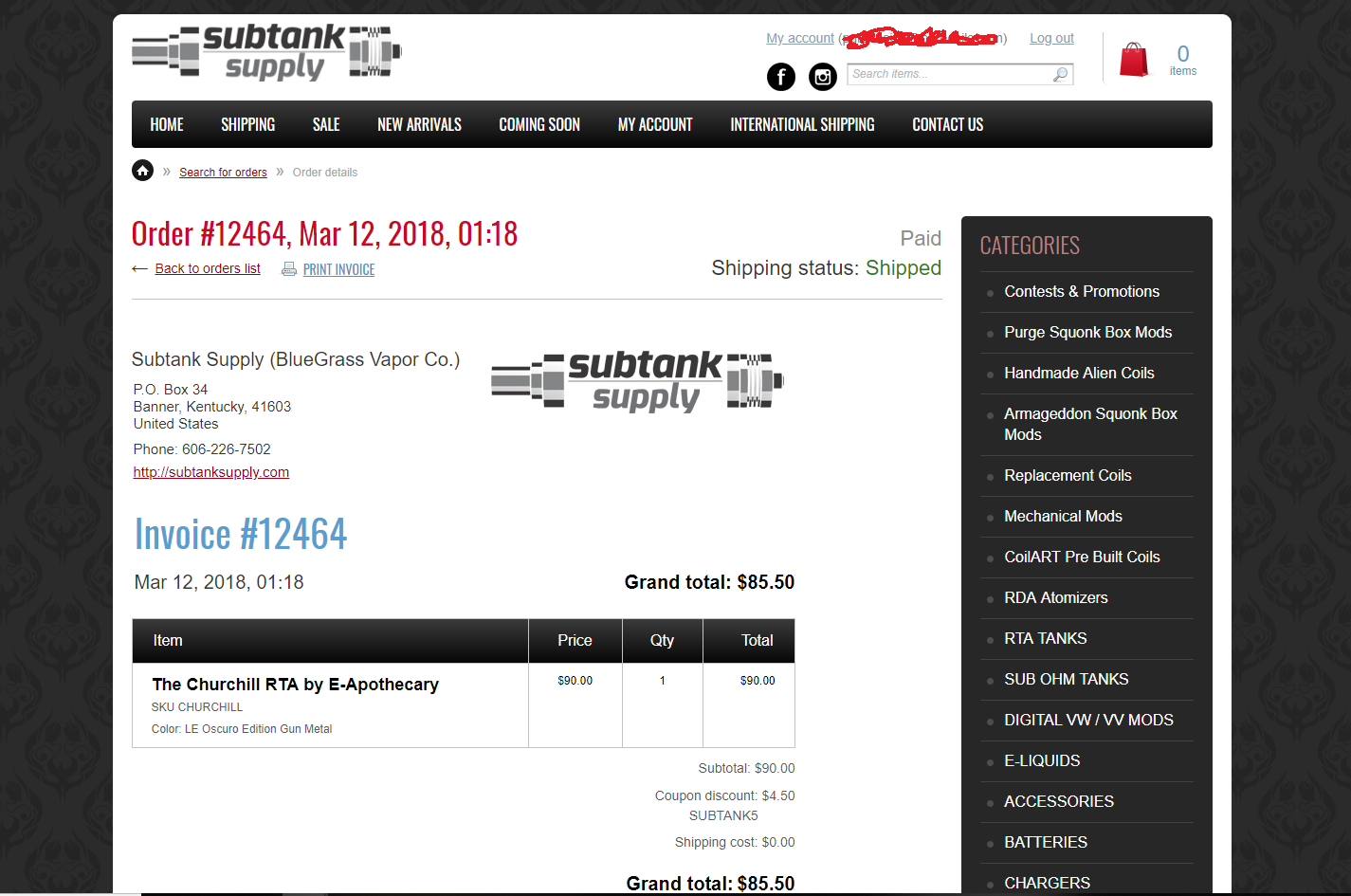Click the Instagram icon in header
This screenshot has height=896, width=1351.
(x=822, y=77)
